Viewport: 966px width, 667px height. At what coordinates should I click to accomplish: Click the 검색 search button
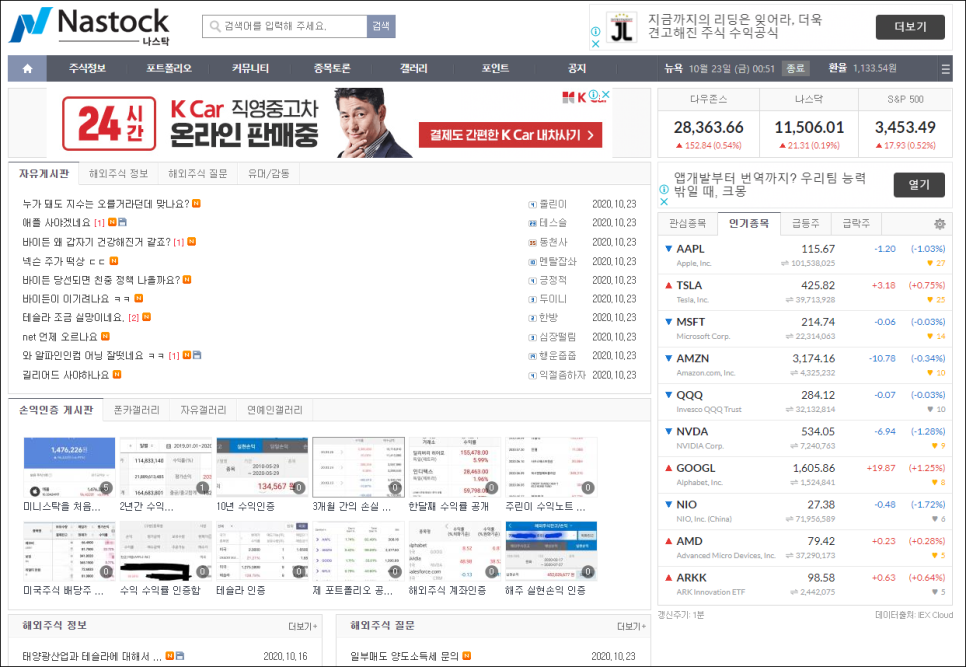381,26
